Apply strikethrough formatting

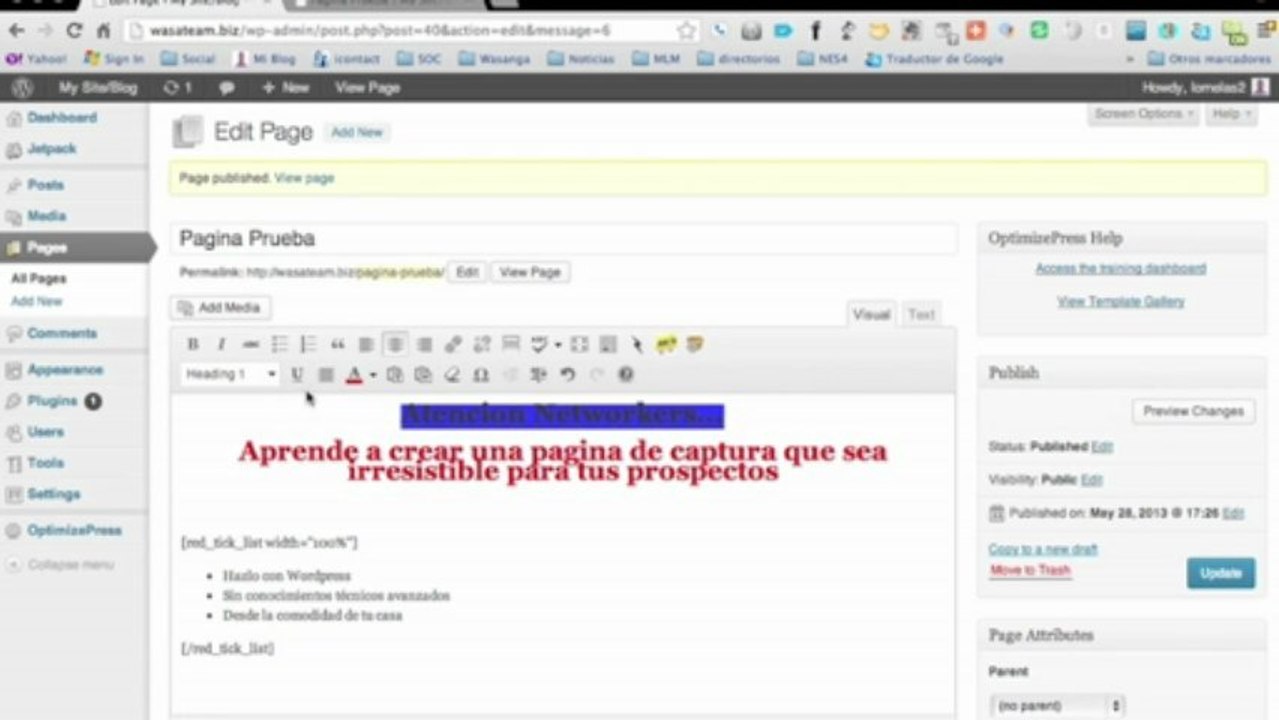(x=251, y=344)
